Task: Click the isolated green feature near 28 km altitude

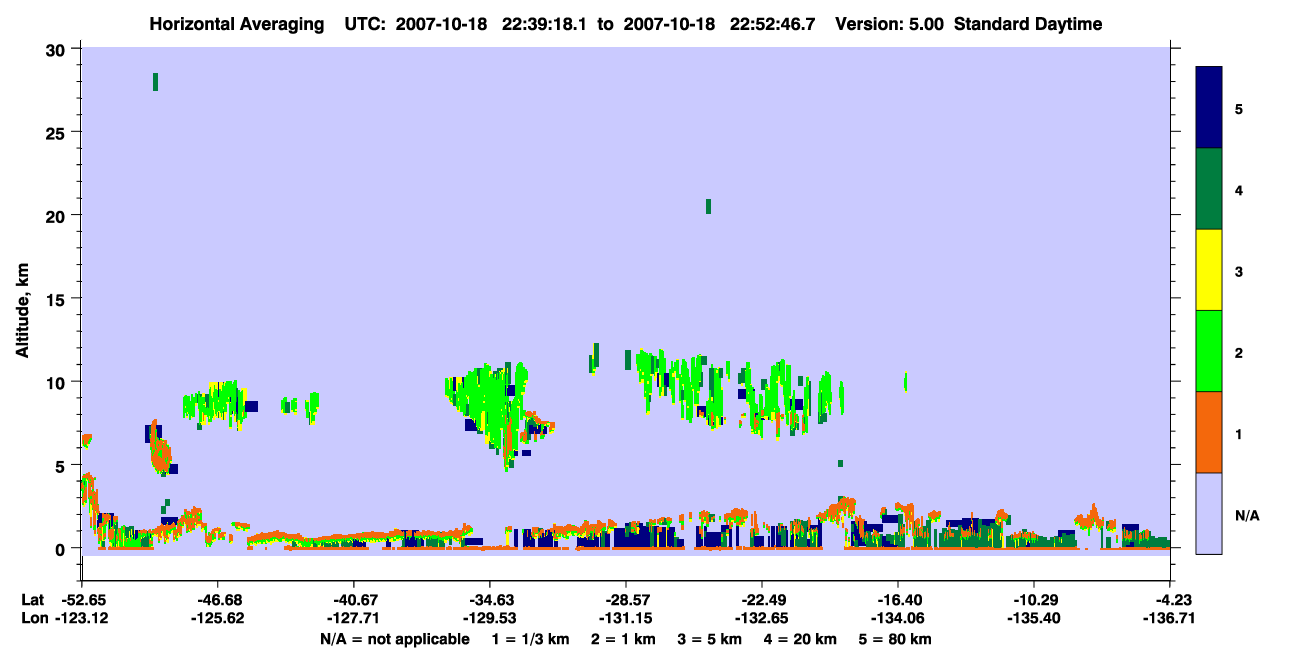Action: (155, 82)
